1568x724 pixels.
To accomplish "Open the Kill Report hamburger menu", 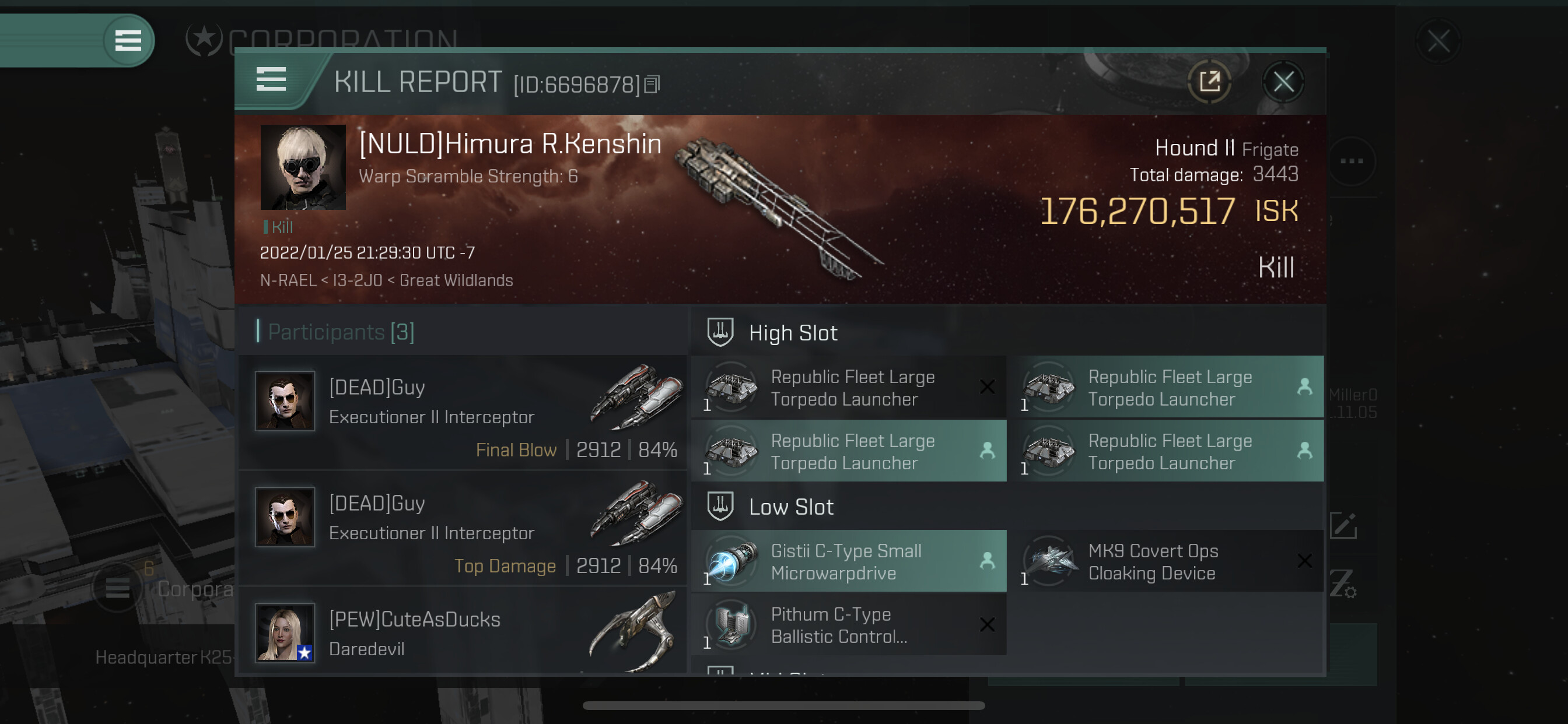I will point(271,80).
